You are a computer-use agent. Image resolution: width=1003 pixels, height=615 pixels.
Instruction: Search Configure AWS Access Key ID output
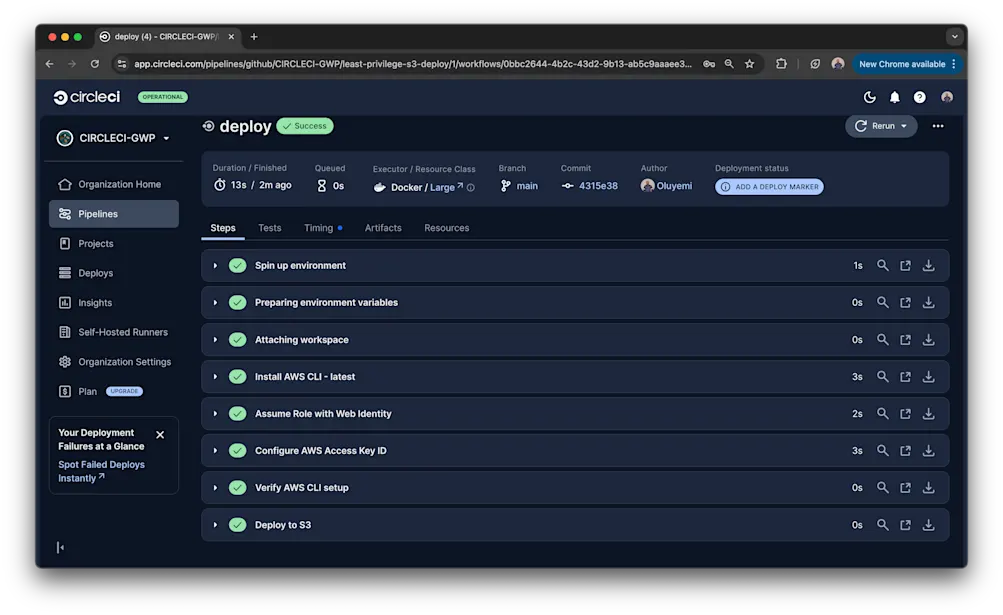[882, 451]
